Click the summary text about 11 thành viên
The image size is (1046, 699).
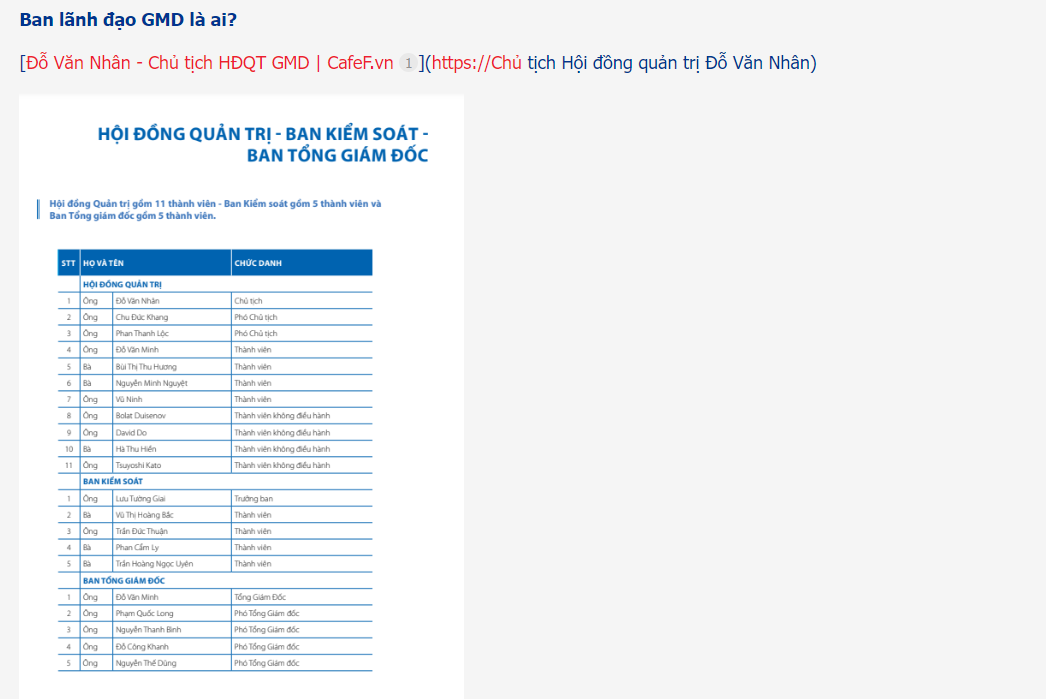click(x=215, y=209)
